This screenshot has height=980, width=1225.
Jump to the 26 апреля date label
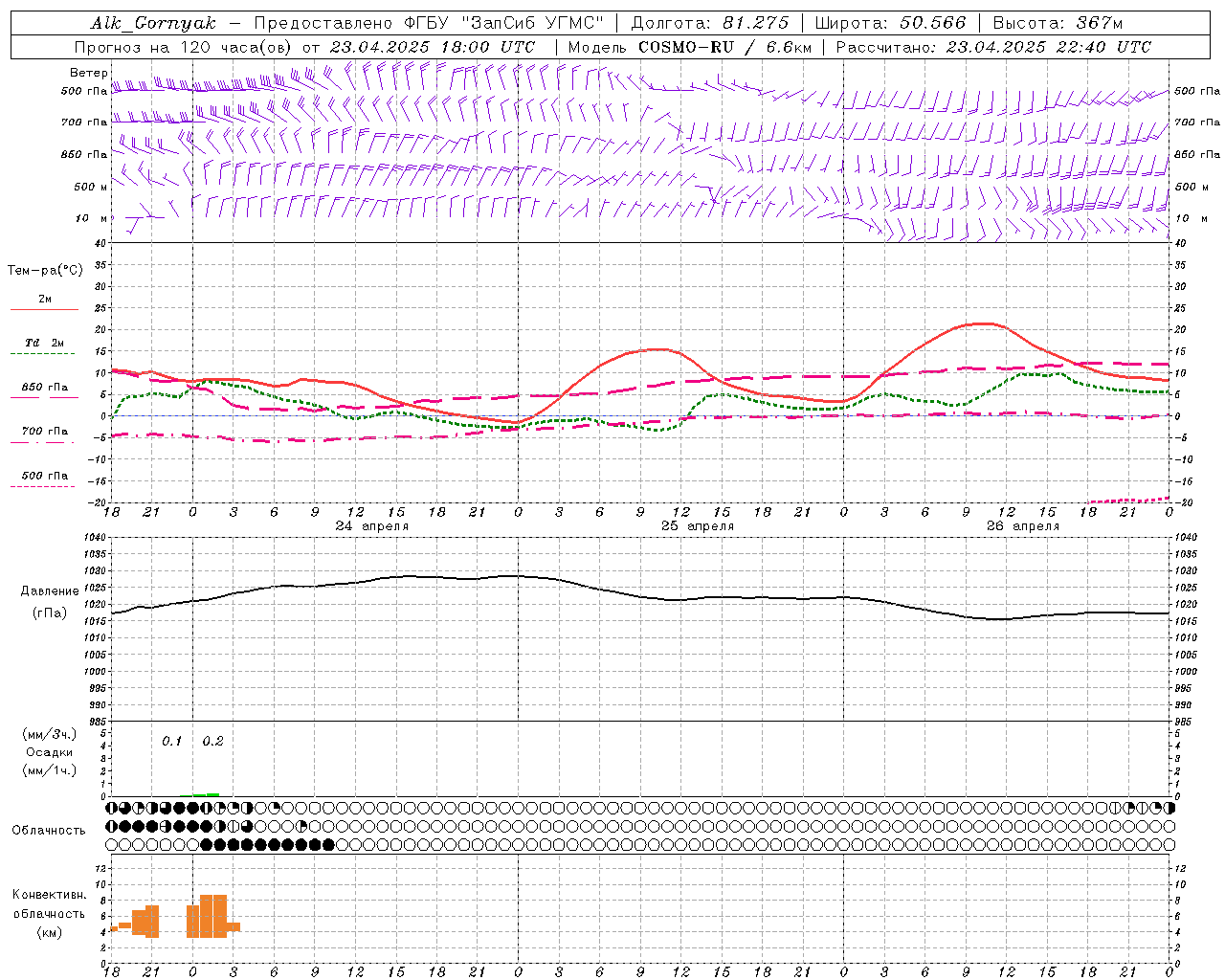pos(1023,526)
